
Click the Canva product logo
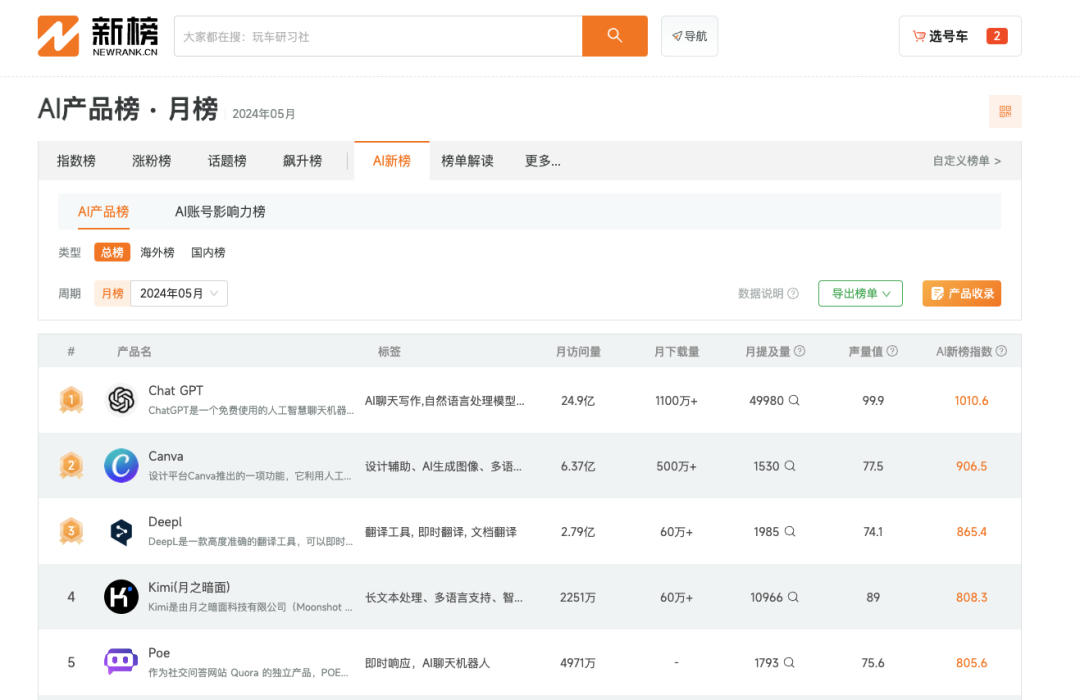pos(121,465)
